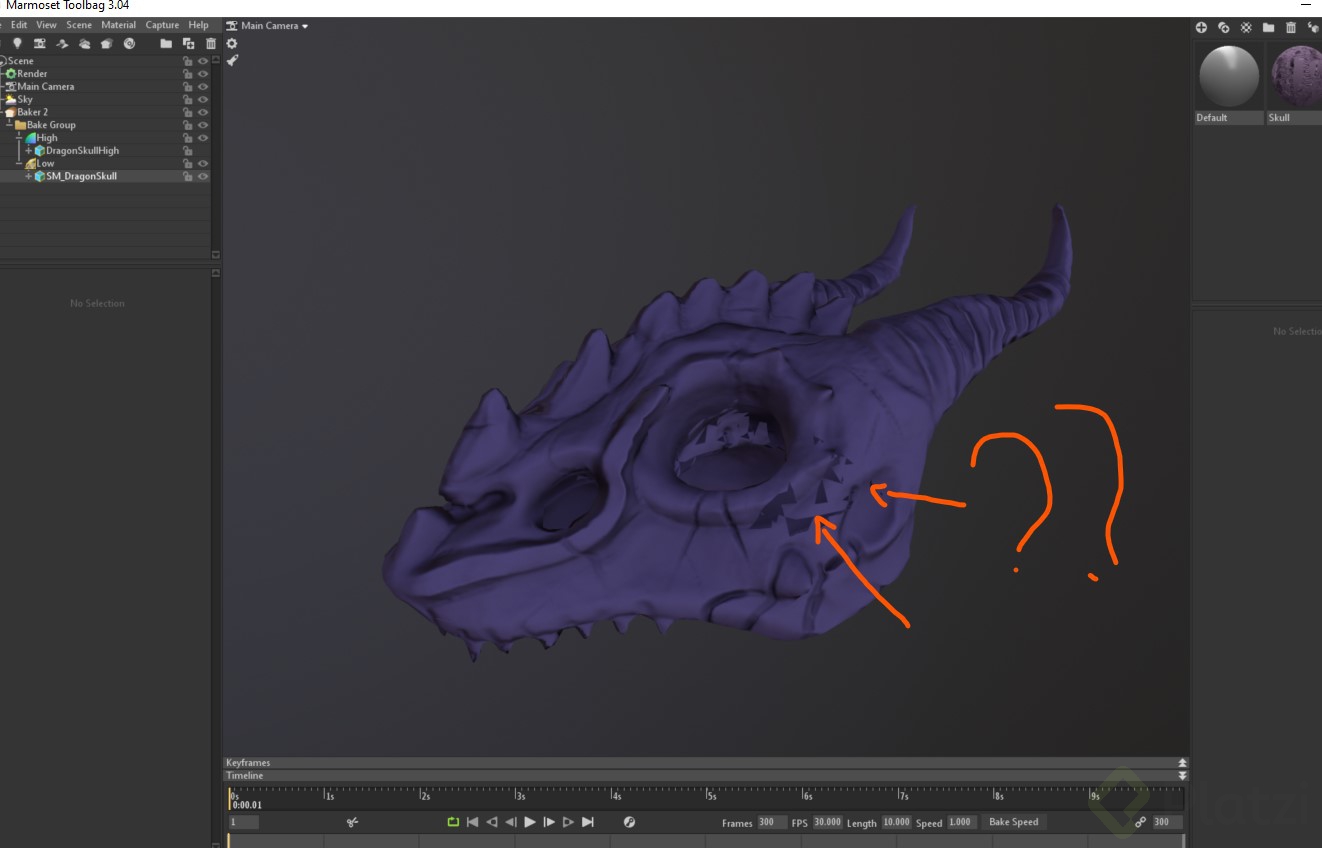
Task: Hide the Baker 2 object
Action: 203,112
